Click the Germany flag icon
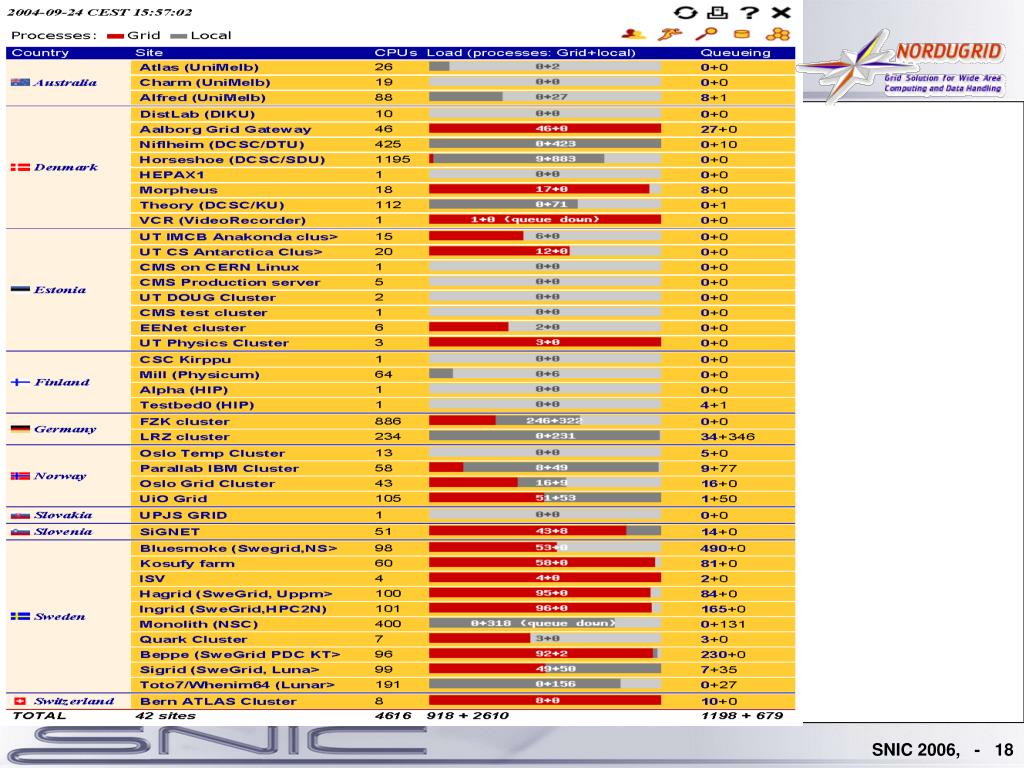 tap(20, 429)
